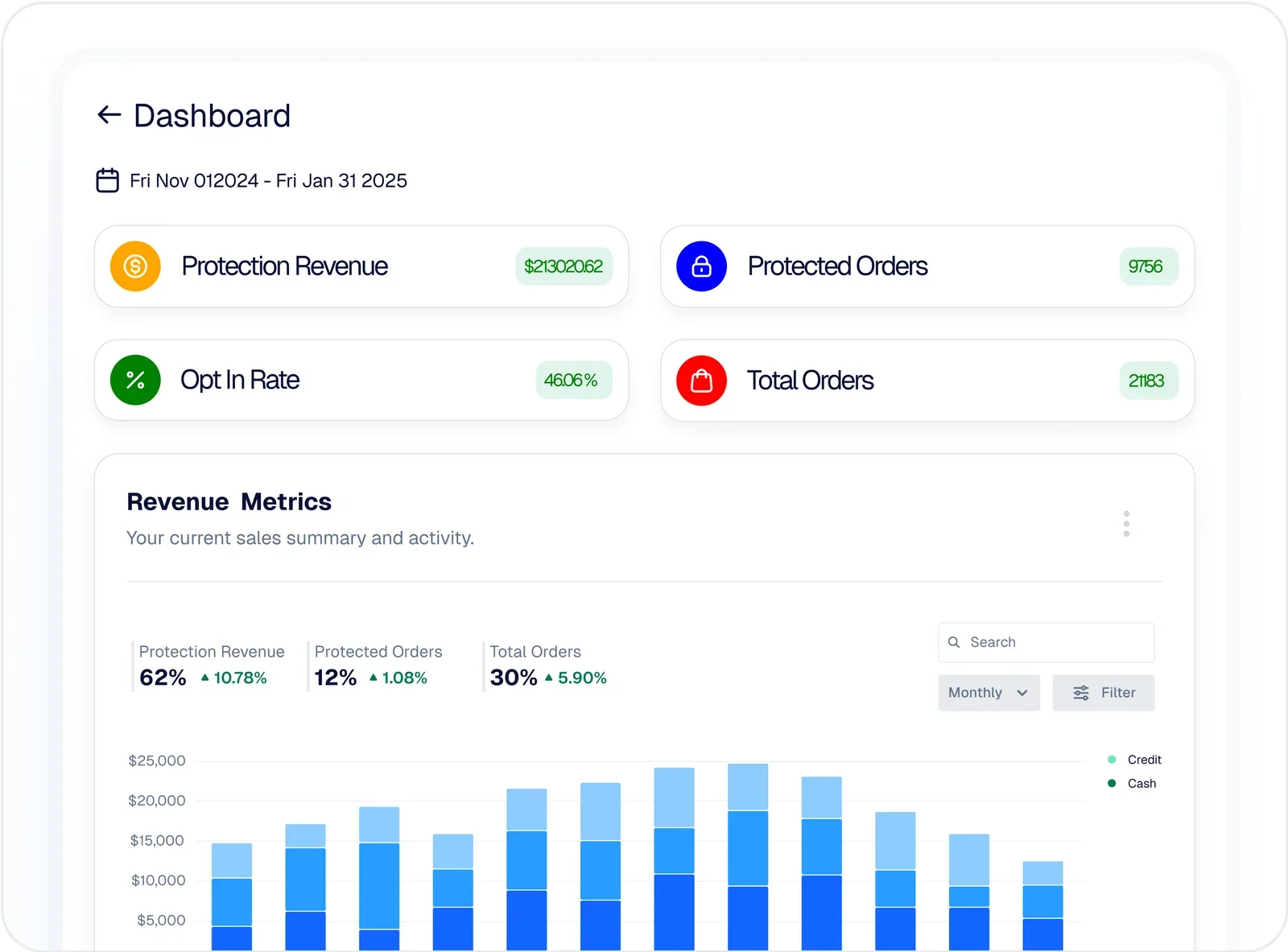Click the 1.08% increase indicator
Viewport: 1288px width, 952px height.
(398, 678)
